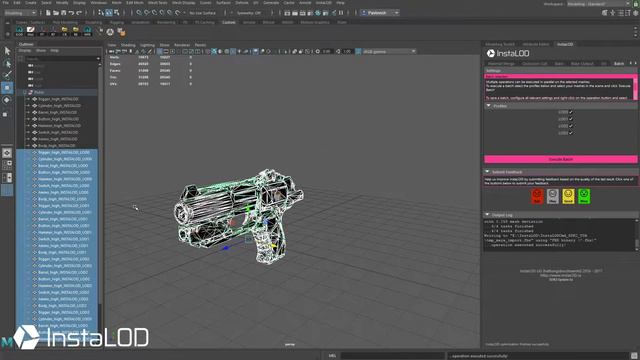Click the pink Execute Batch button
Screen dimensions: 640x360
tap(560, 159)
